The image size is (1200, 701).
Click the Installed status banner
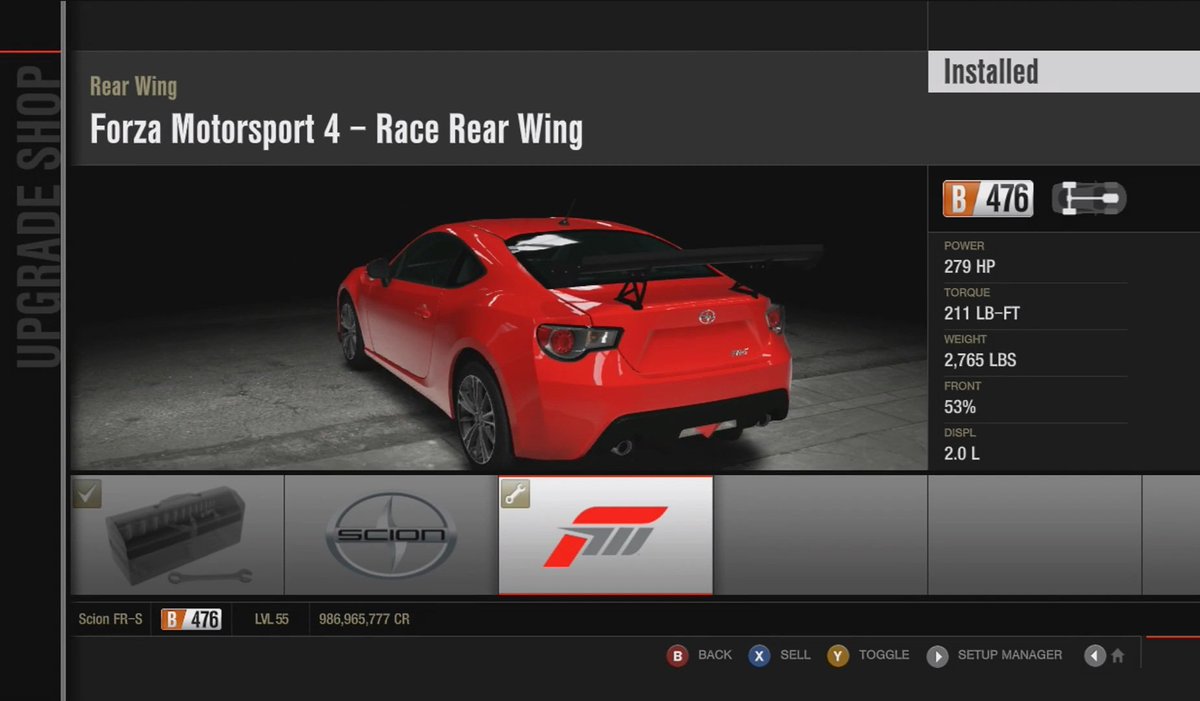coord(1064,72)
